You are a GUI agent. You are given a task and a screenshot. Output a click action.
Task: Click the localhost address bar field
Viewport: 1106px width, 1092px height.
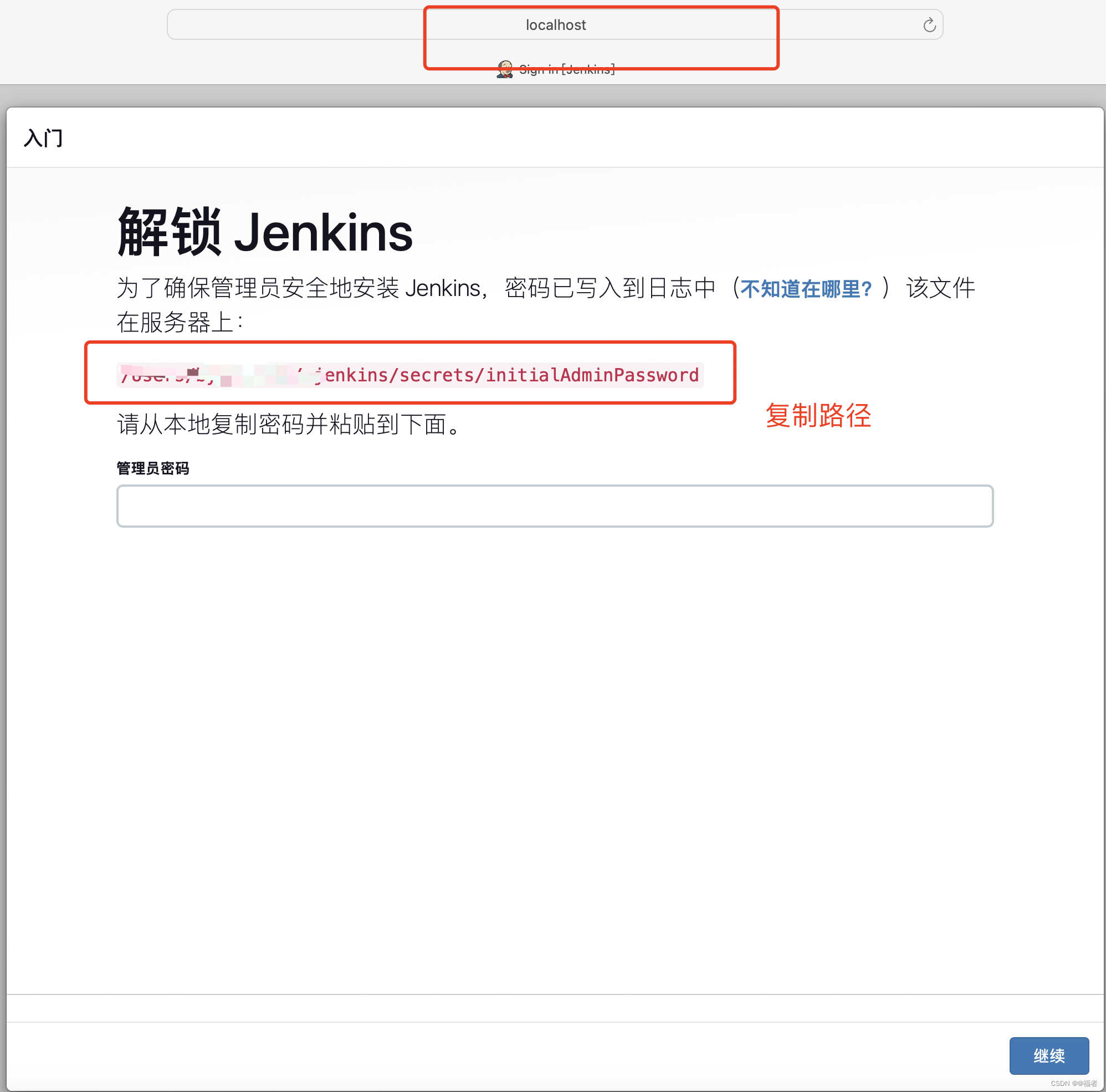[555, 24]
